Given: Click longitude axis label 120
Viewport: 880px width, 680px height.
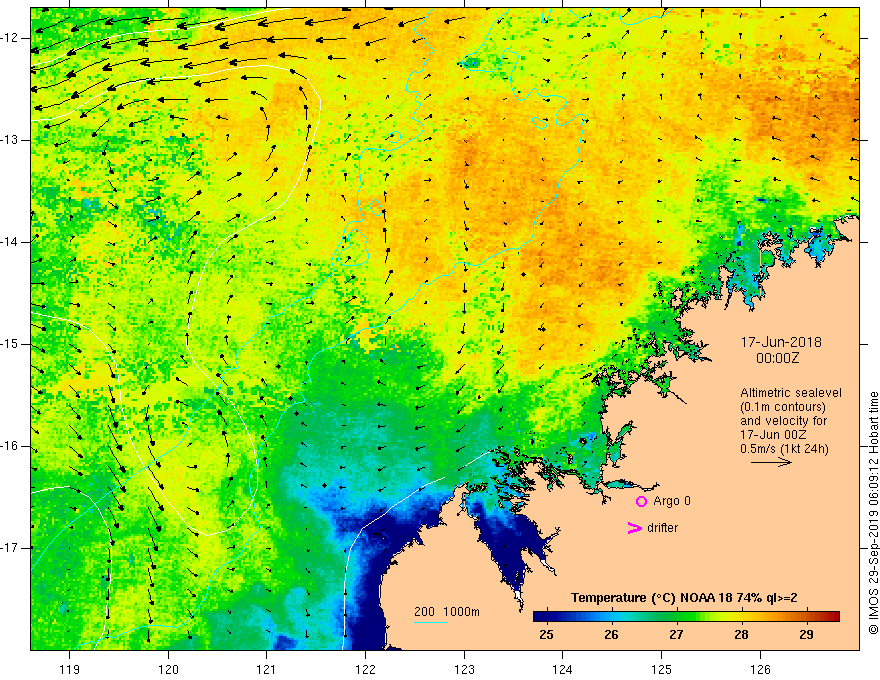Looking at the screenshot, I should click(168, 669).
